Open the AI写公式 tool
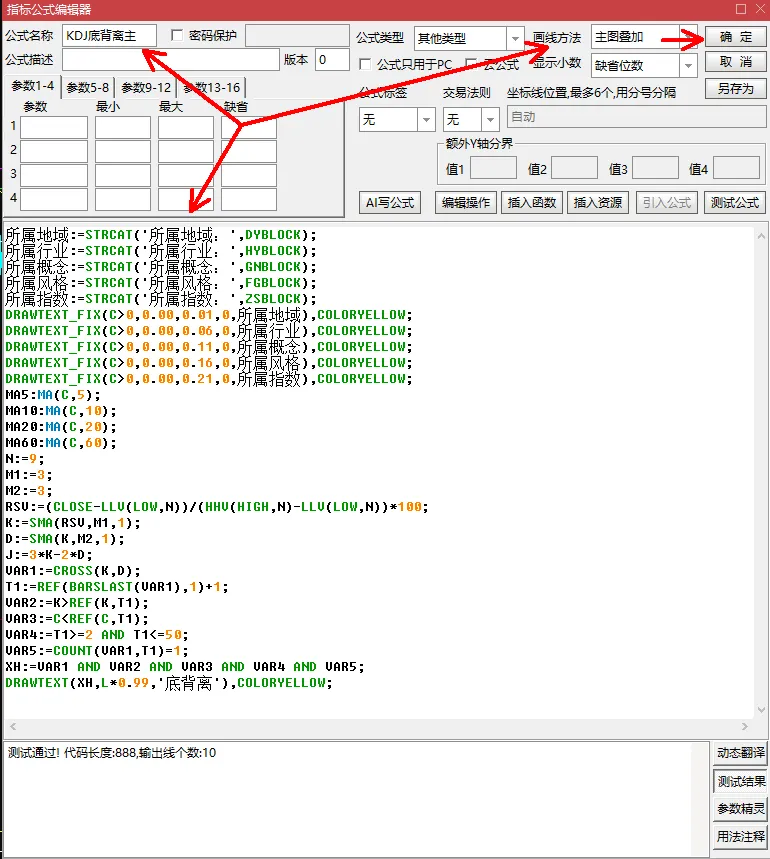The width and height of the screenshot is (770, 859). 390,203
